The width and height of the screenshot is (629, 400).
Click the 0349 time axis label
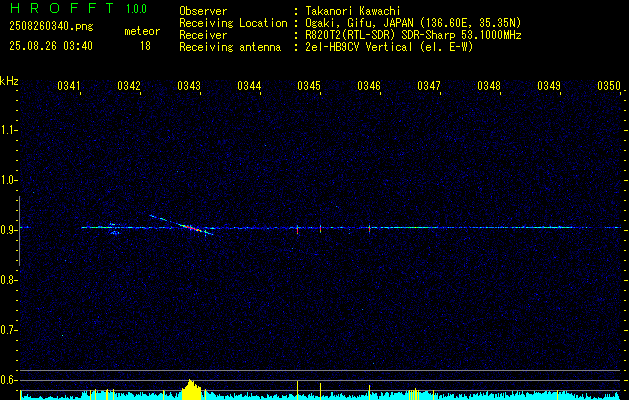pyautogui.click(x=548, y=86)
